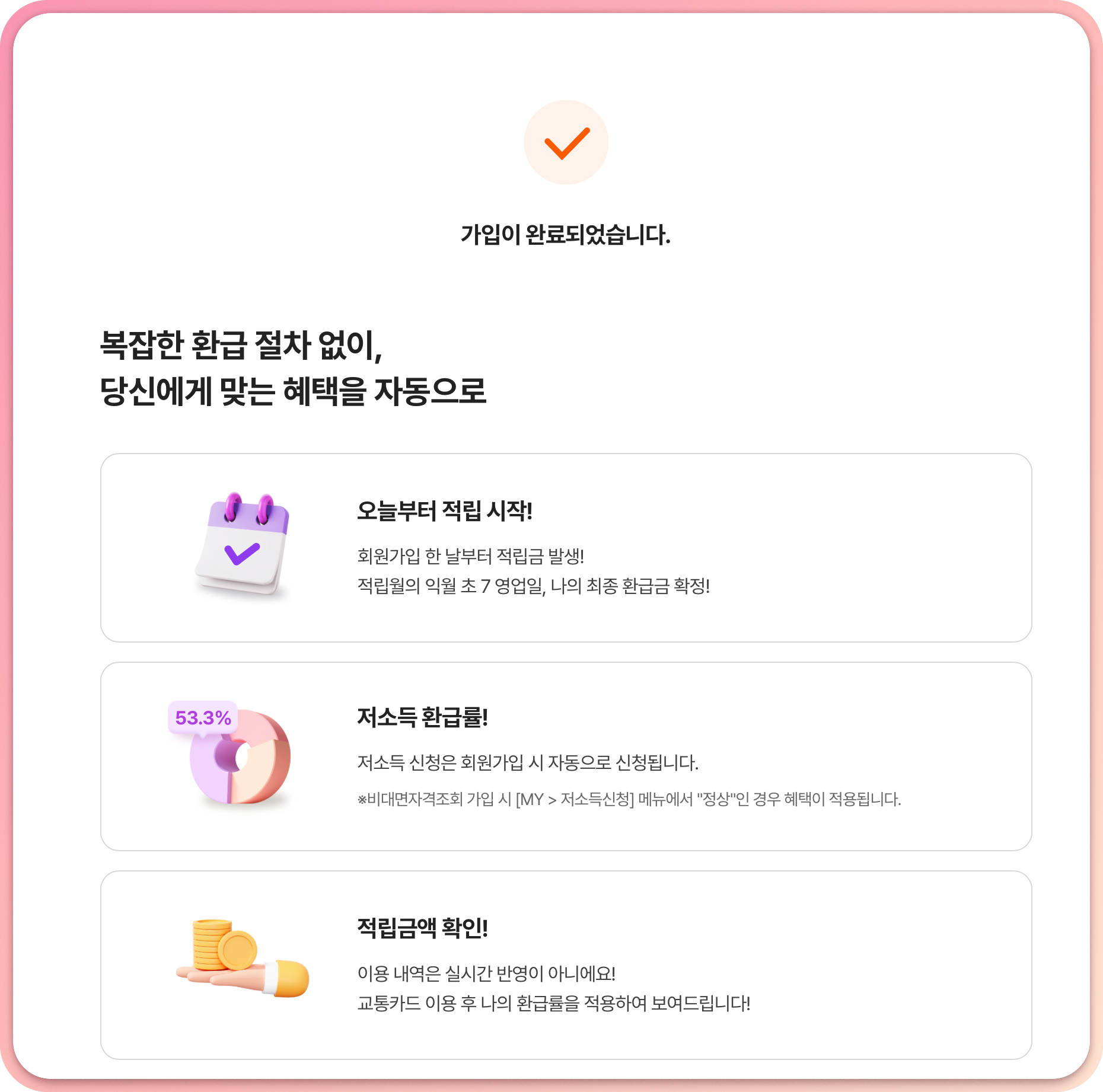Click the 저소득 신청은 회원가입 시 자동으로 line
Viewport: 1103px width, 1092px height.
point(528,762)
